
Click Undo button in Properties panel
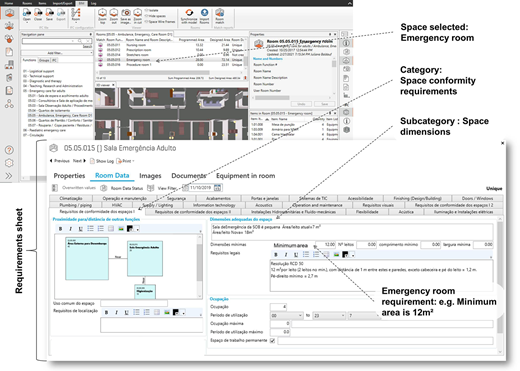(x=301, y=104)
